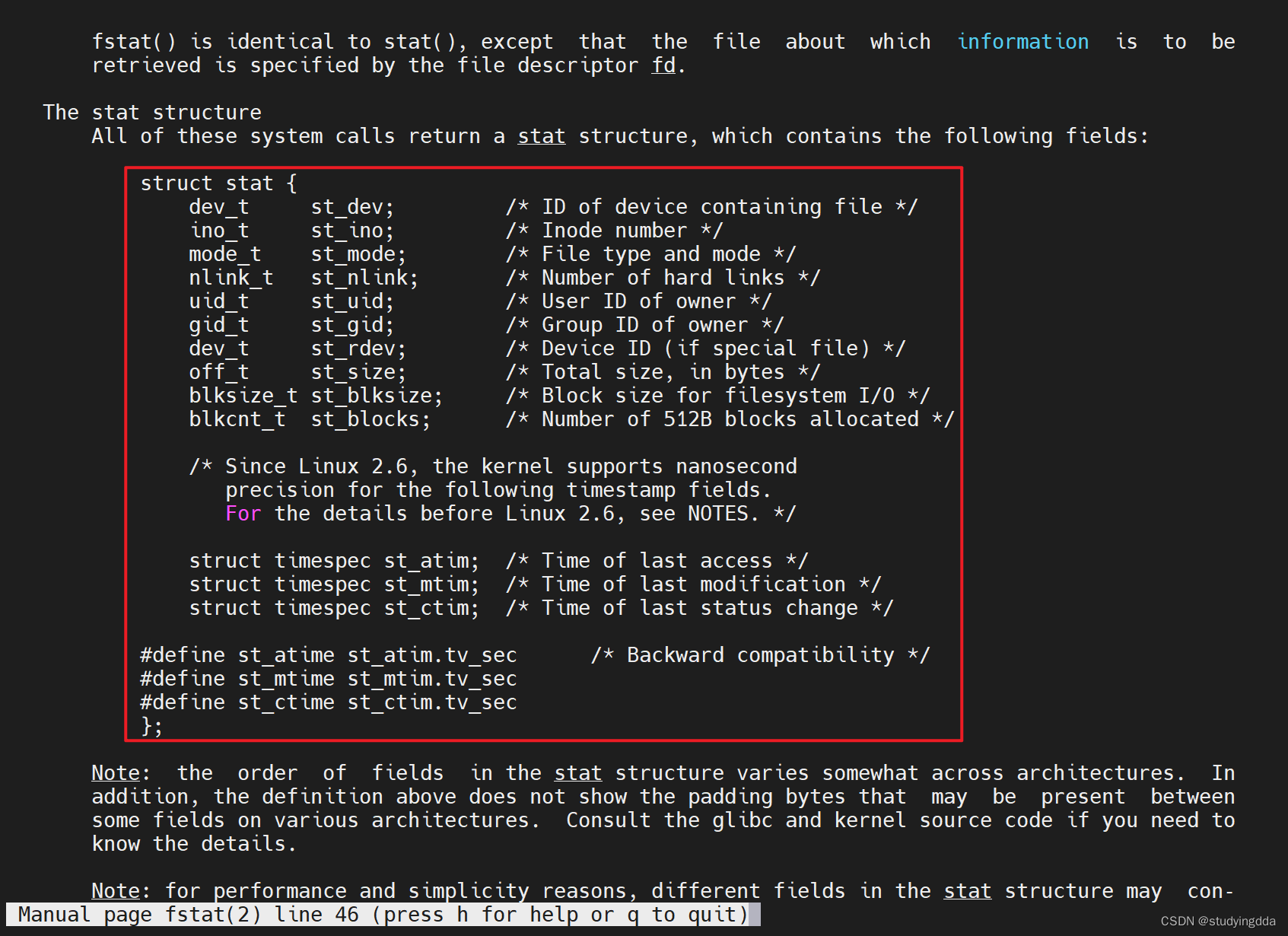The height and width of the screenshot is (936, 1288).
Task: Click comment 'Time of last status change'
Action: coord(700,608)
